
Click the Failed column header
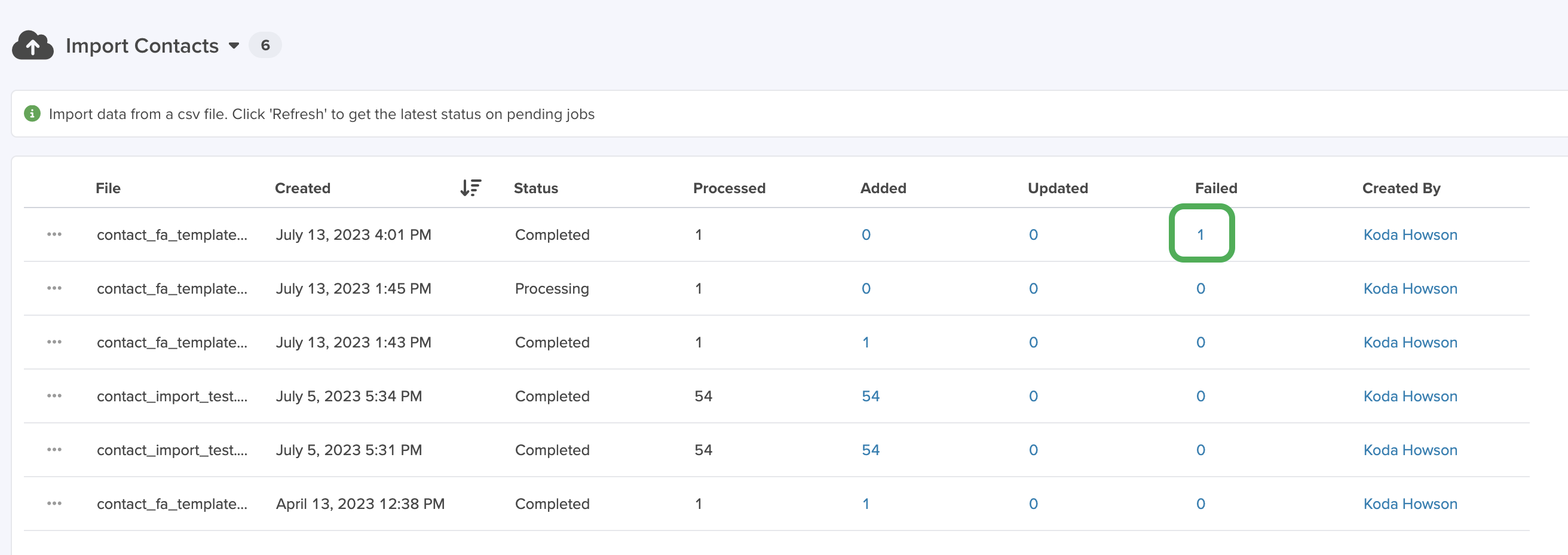(1215, 188)
